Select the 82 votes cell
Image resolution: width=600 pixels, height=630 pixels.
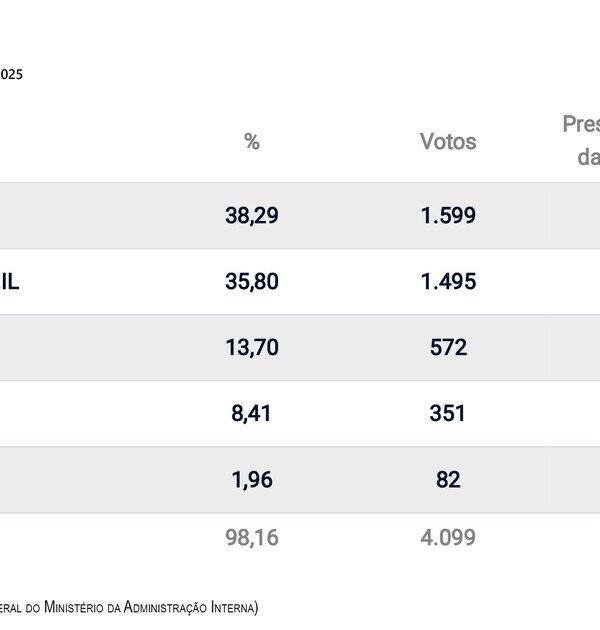448,479
